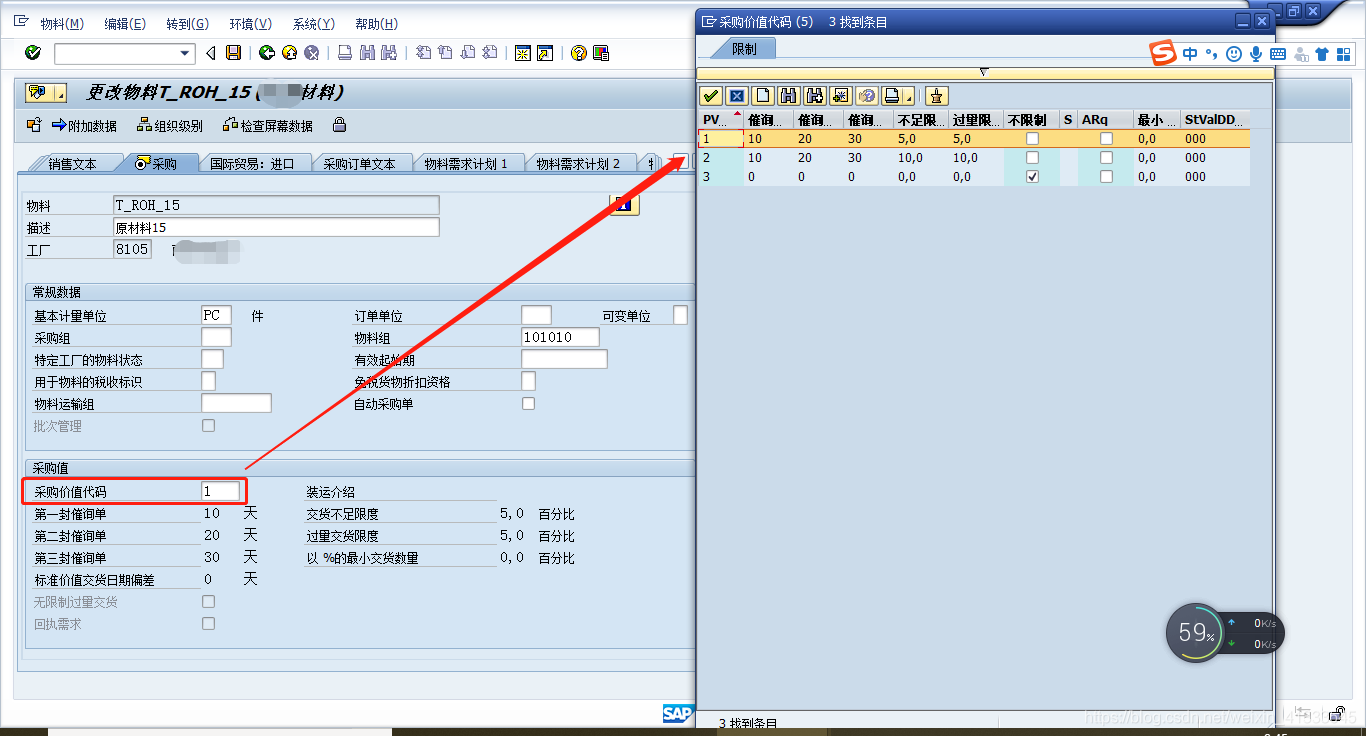Image resolution: width=1366 pixels, height=736 pixels.
Task: Go to previous page icon in main toolbar
Action: coord(445,53)
